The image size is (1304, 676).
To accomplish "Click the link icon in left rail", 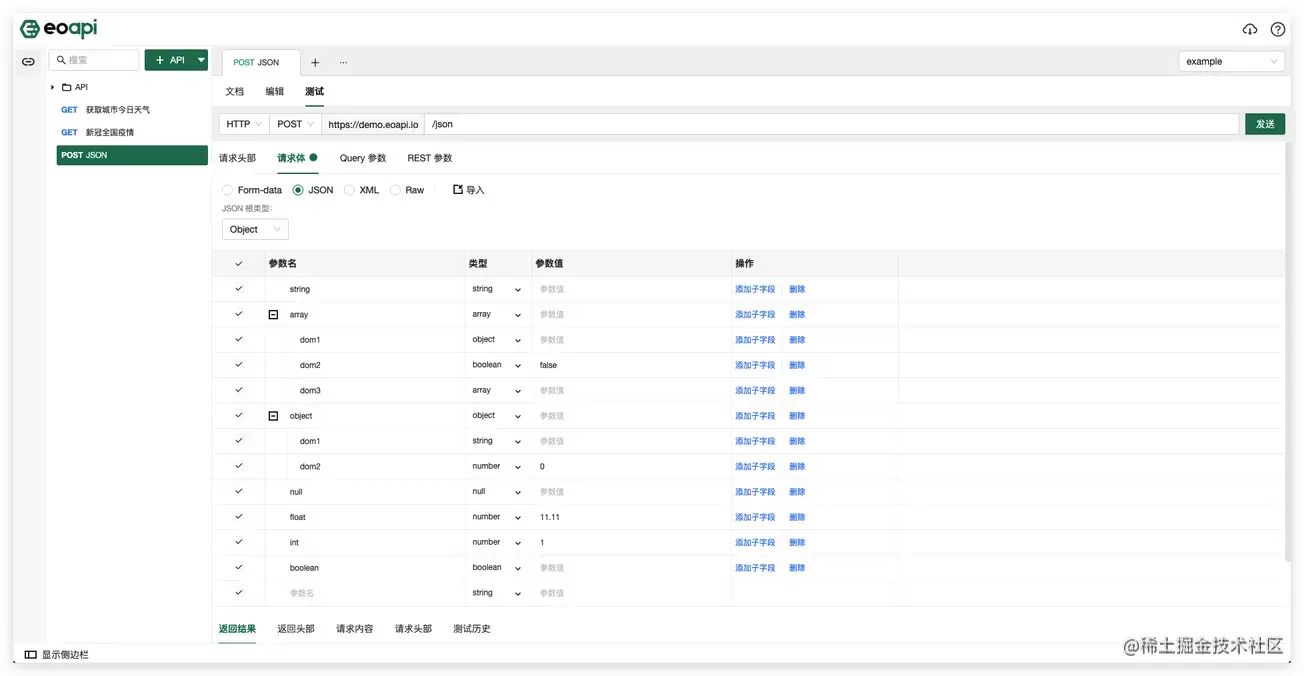I will [28, 61].
